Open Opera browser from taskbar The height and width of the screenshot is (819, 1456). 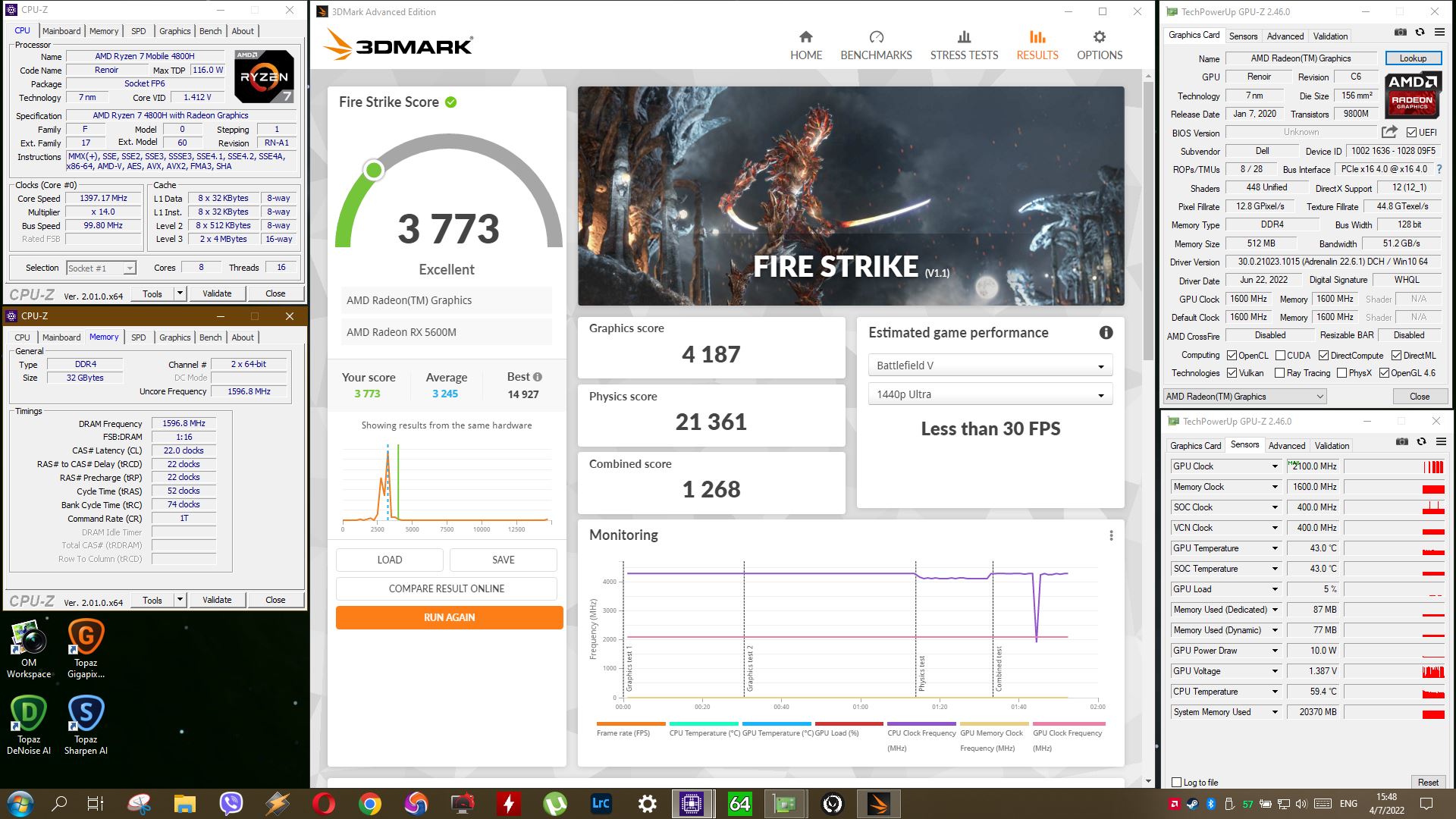pyautogui.click(x=324, y=803)
